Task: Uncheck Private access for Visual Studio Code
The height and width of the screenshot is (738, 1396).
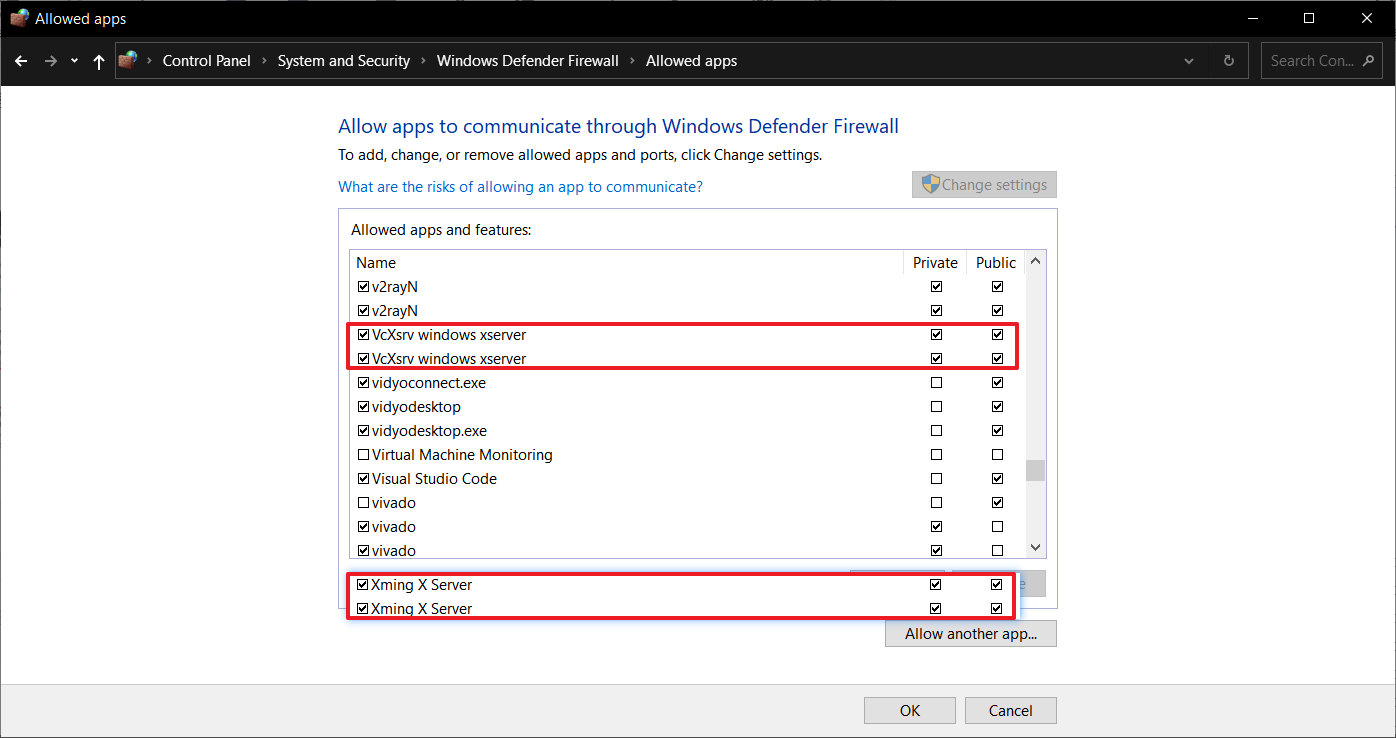Action: click(x=936, y=478)
